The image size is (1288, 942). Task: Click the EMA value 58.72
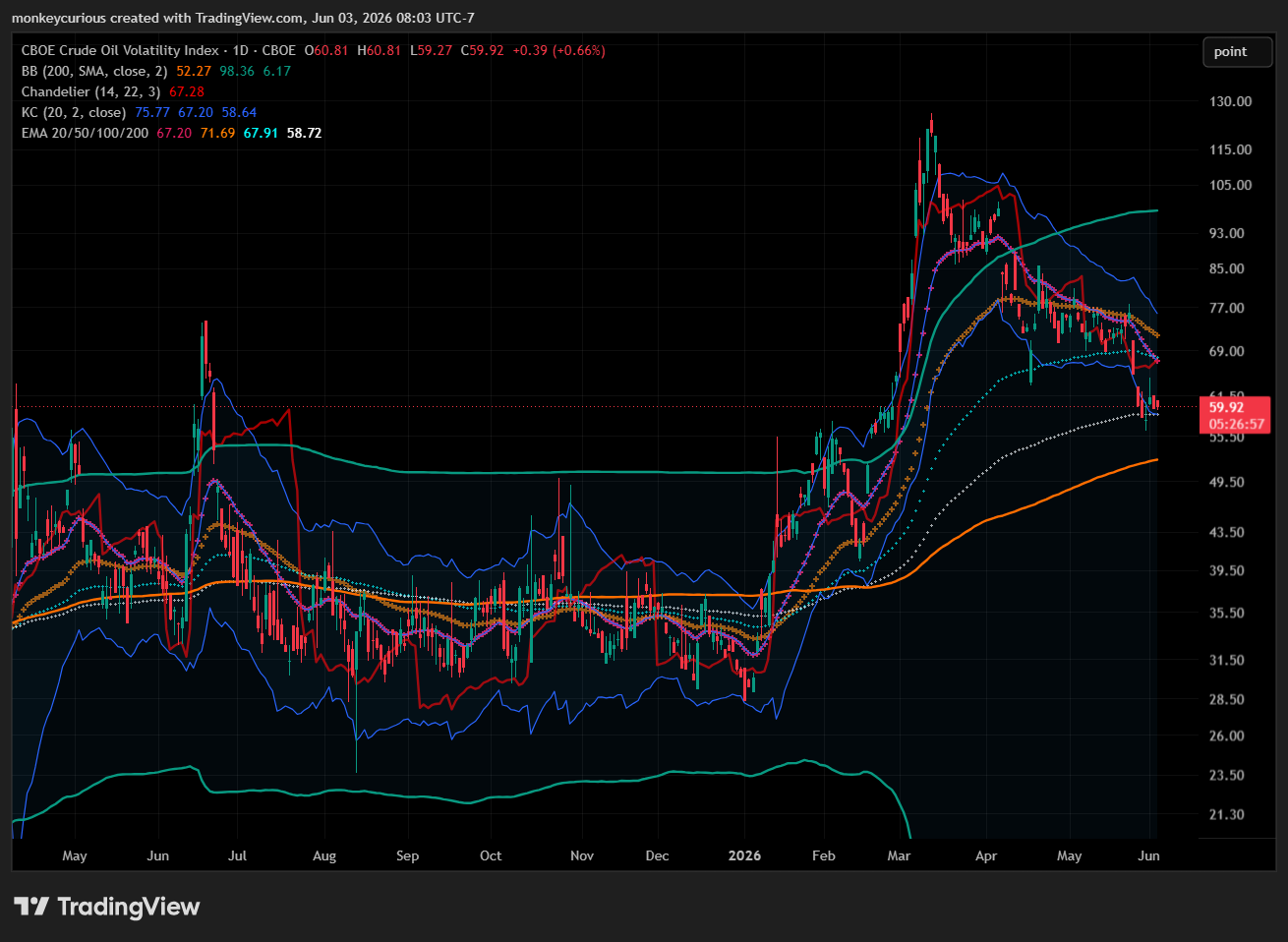coord(304,133)
